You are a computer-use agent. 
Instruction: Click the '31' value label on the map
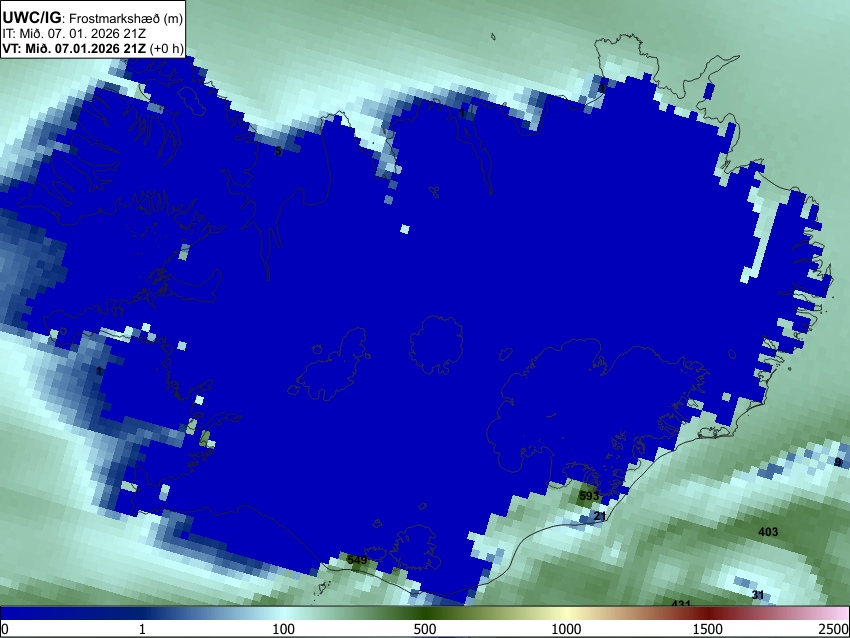pyautogui.click(x=758, y=595)
